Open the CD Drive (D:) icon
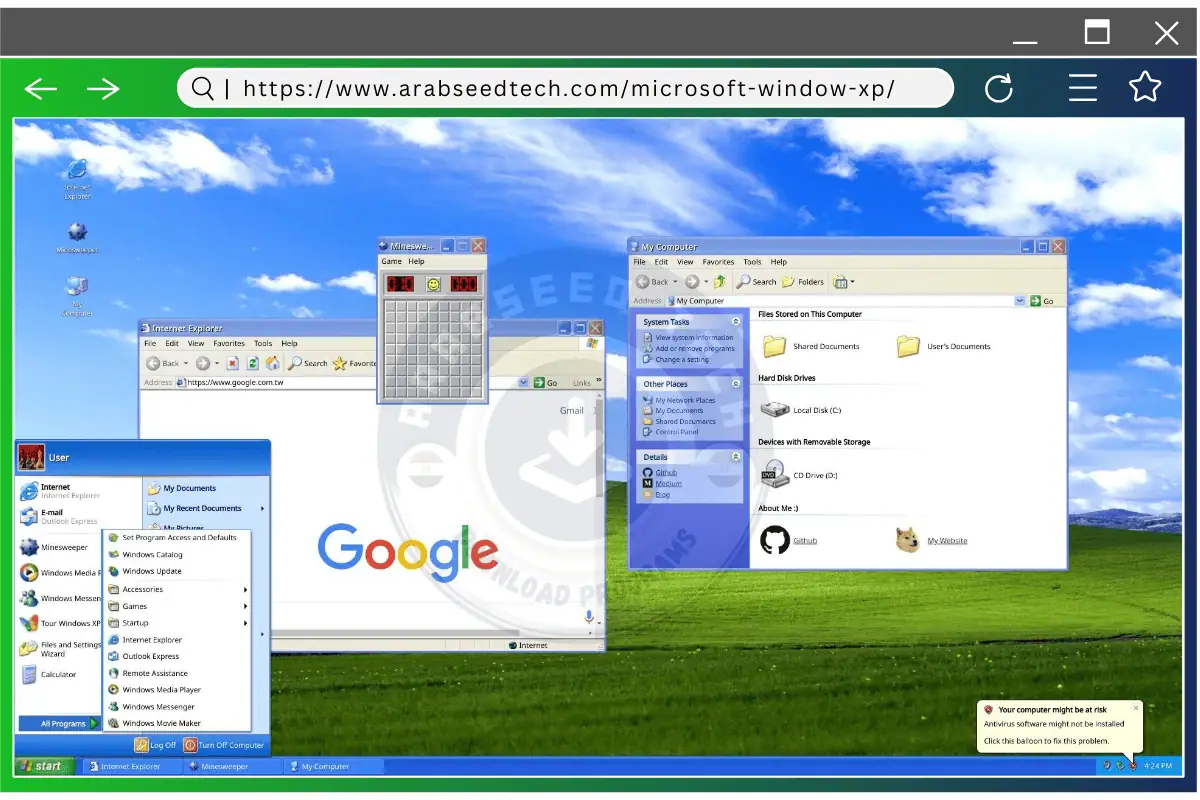The height and width of the screenshot is (800, 1200). pos(774,474)
